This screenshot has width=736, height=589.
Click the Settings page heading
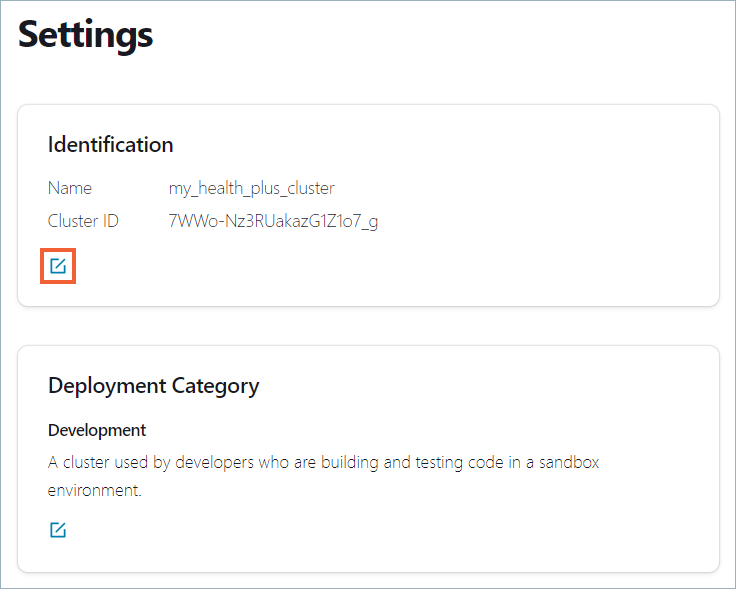click(86, 35)
